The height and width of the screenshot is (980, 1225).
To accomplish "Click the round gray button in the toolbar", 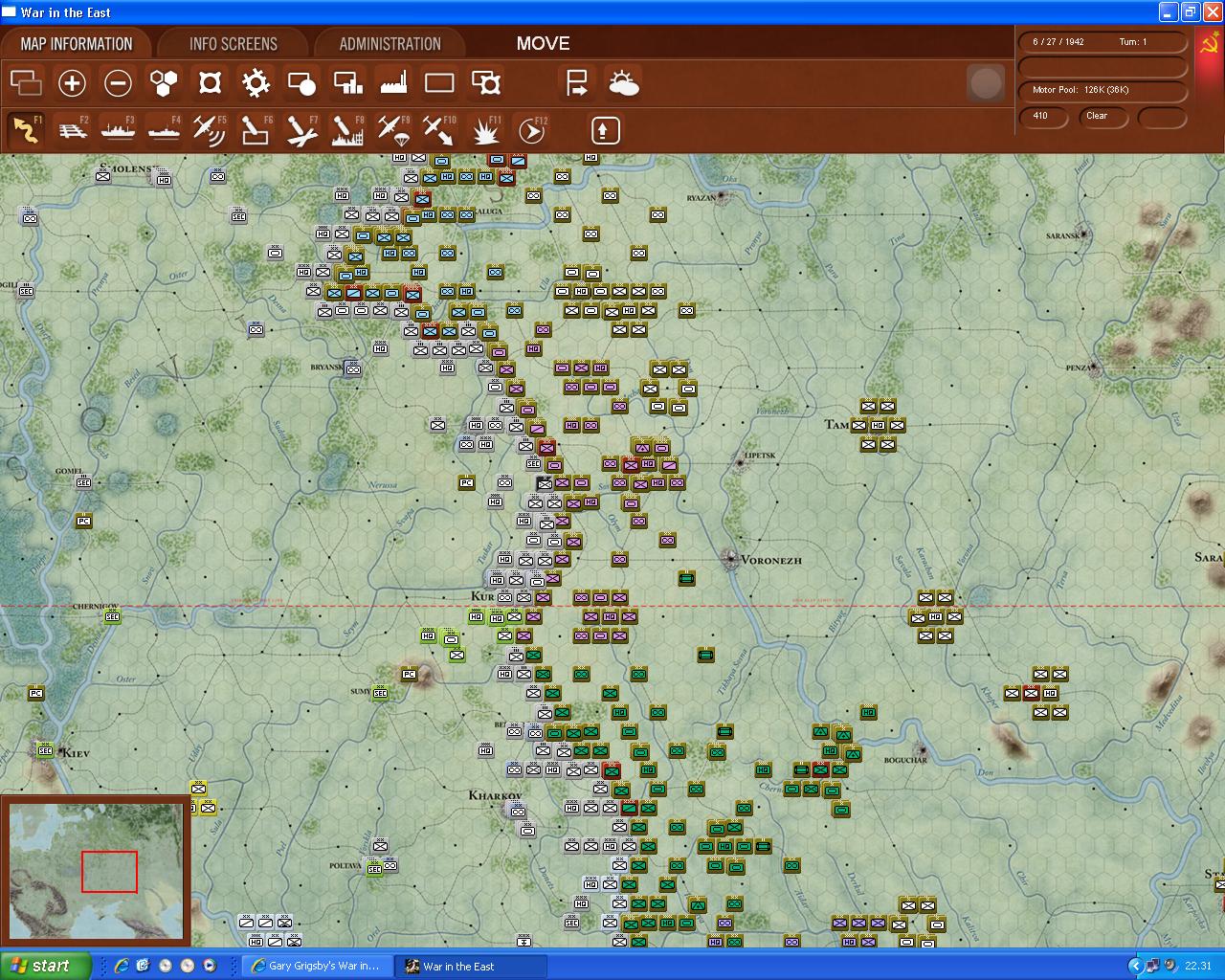I will pyautogui.click(x=986, y=83).
